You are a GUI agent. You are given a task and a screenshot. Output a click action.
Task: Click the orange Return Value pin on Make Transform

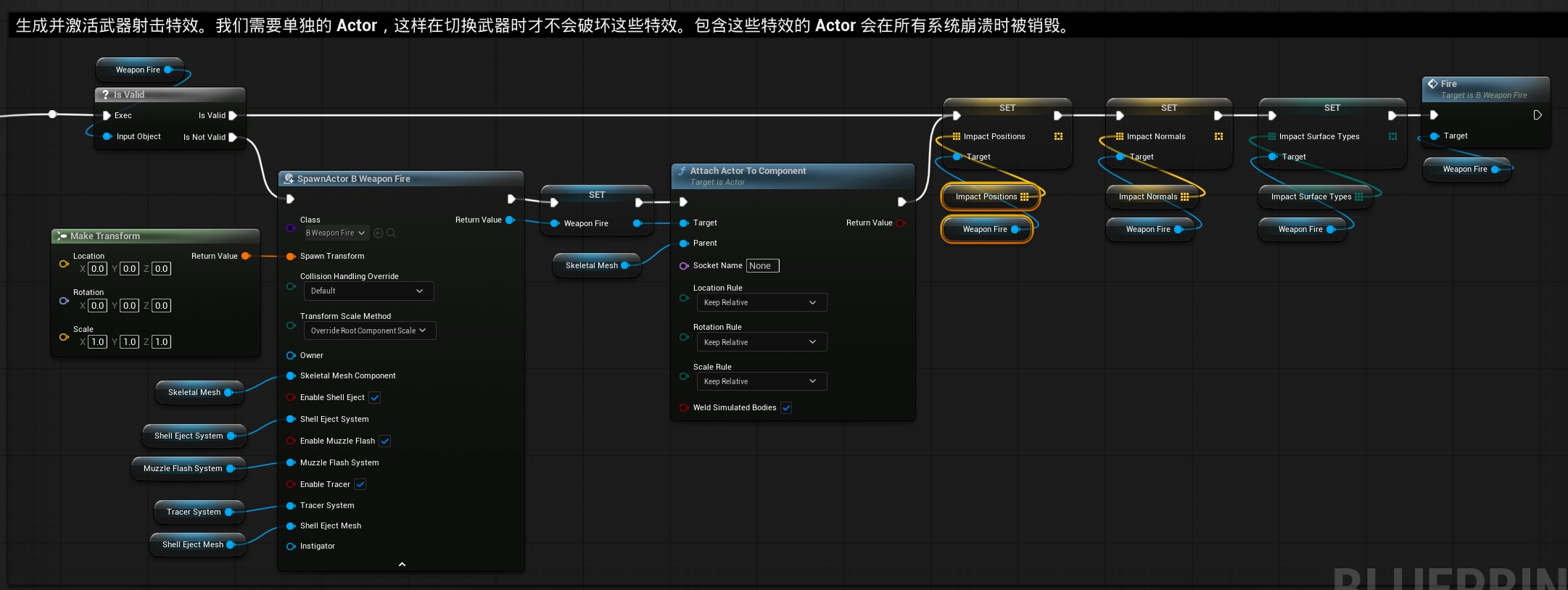(246, 256)
